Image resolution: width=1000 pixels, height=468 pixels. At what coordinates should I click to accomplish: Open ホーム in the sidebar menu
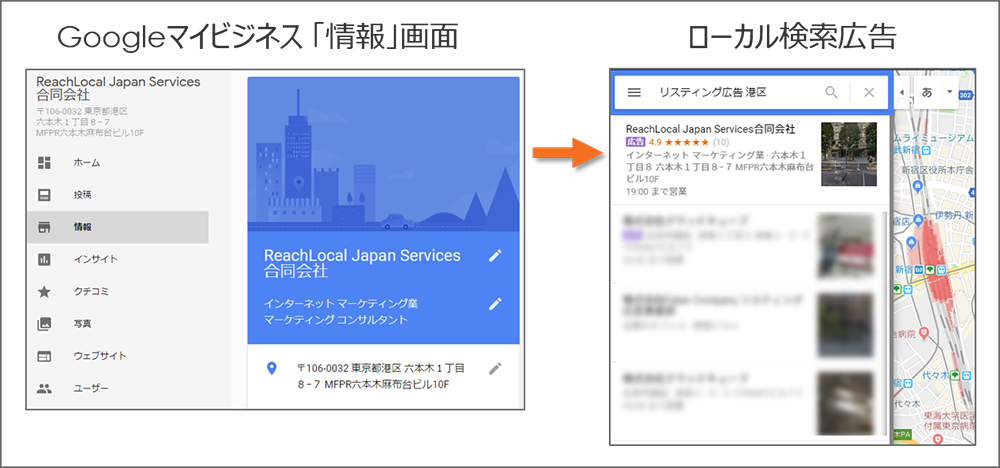87,163
